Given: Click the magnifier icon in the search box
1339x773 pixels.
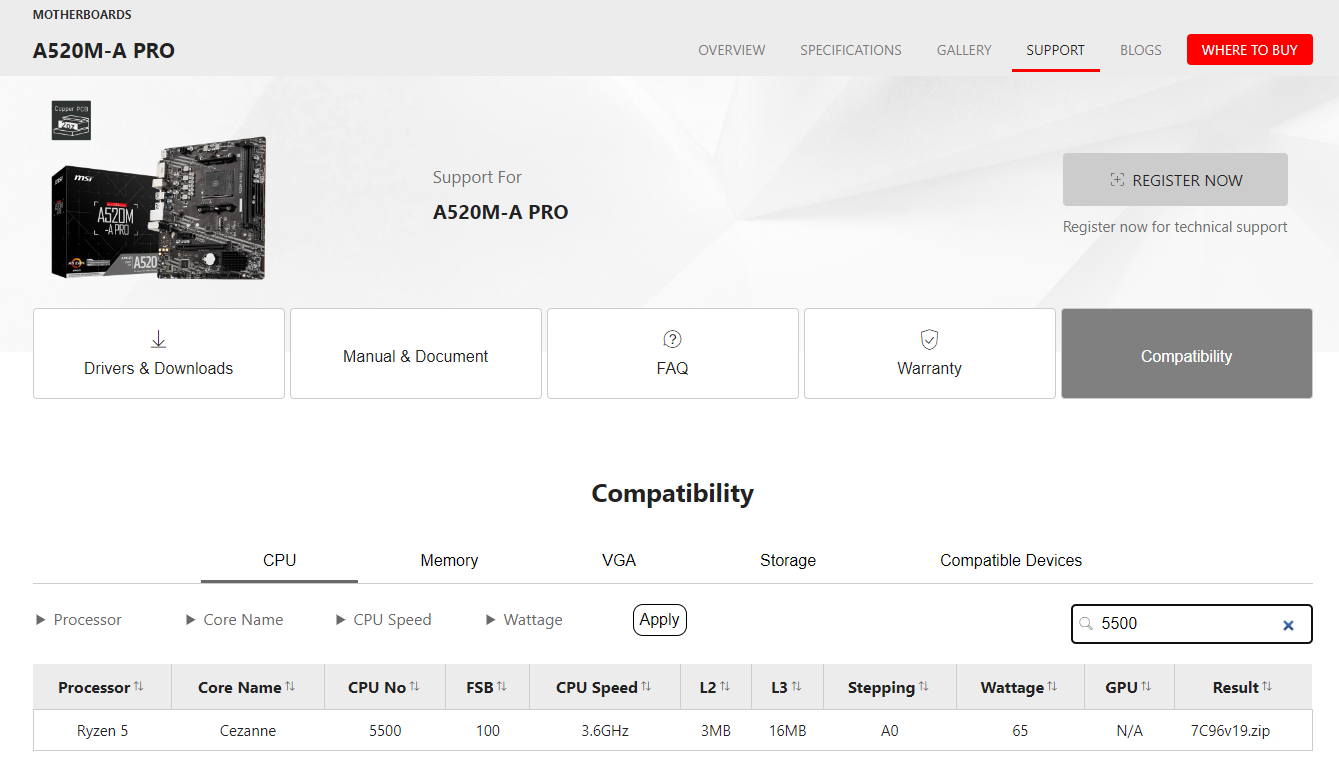Looking at the screenshot, I should [x=1086, y=624].
